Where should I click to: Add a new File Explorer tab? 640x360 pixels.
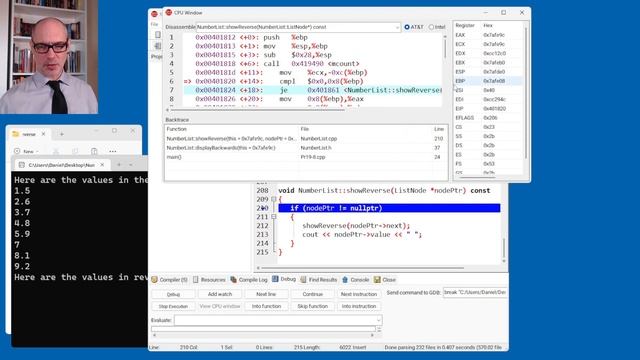click(x=62, y=134)
